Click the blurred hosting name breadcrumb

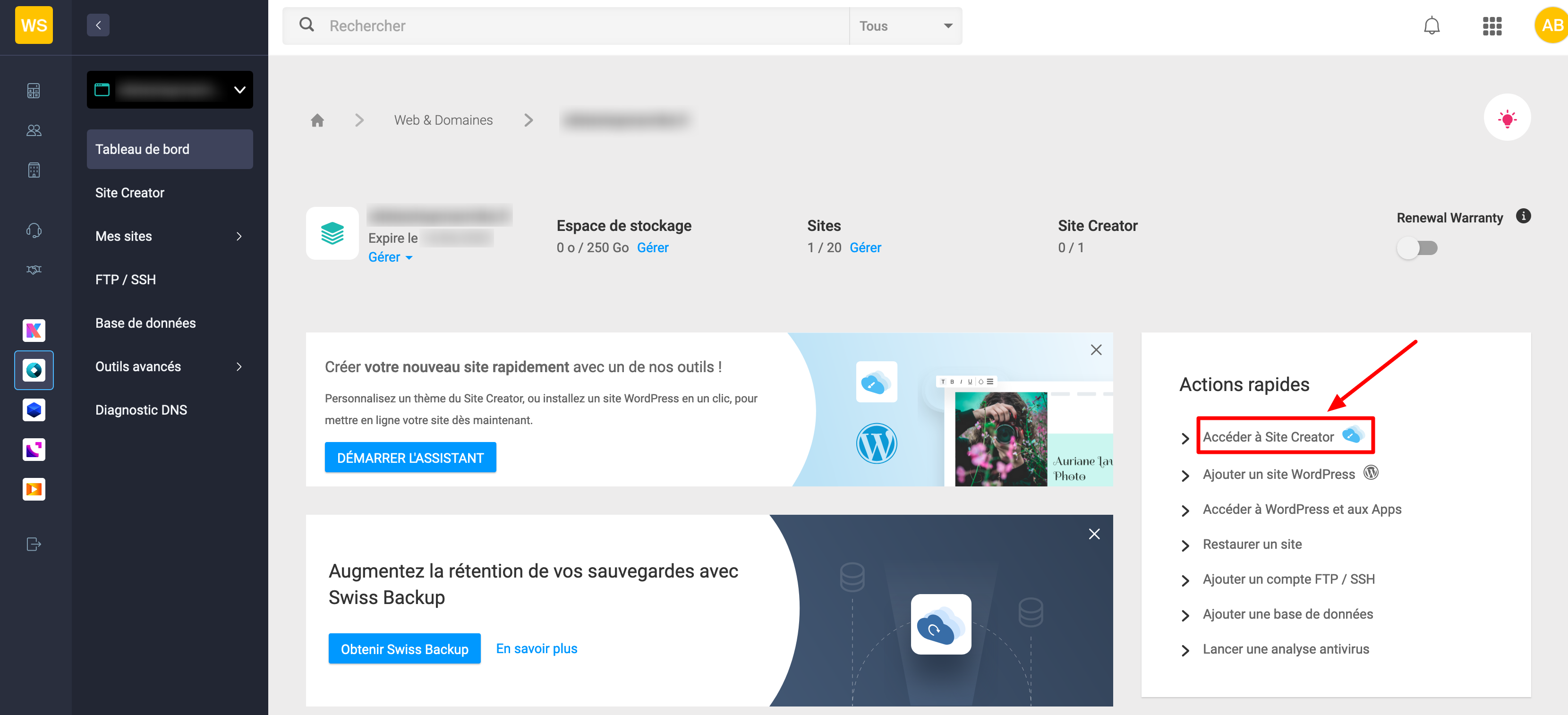(x=626, y=120)
